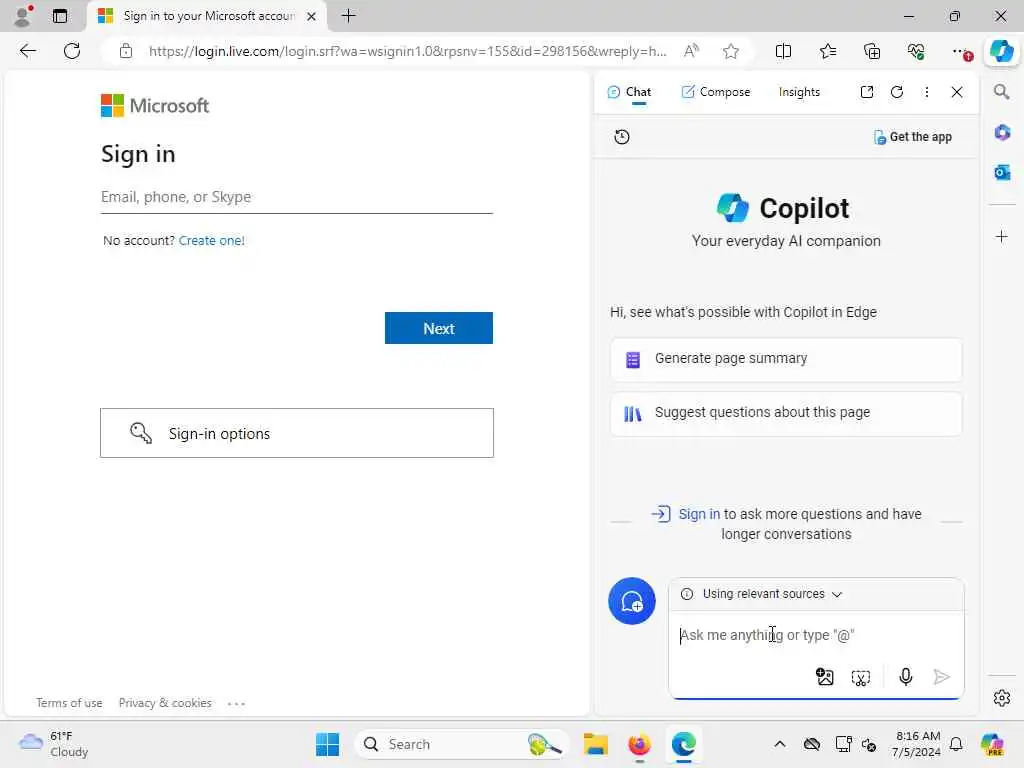Viewport: 1024px width, 768px height.
Task: Open File Explorer from taskbar
Action: pos(596,744)
